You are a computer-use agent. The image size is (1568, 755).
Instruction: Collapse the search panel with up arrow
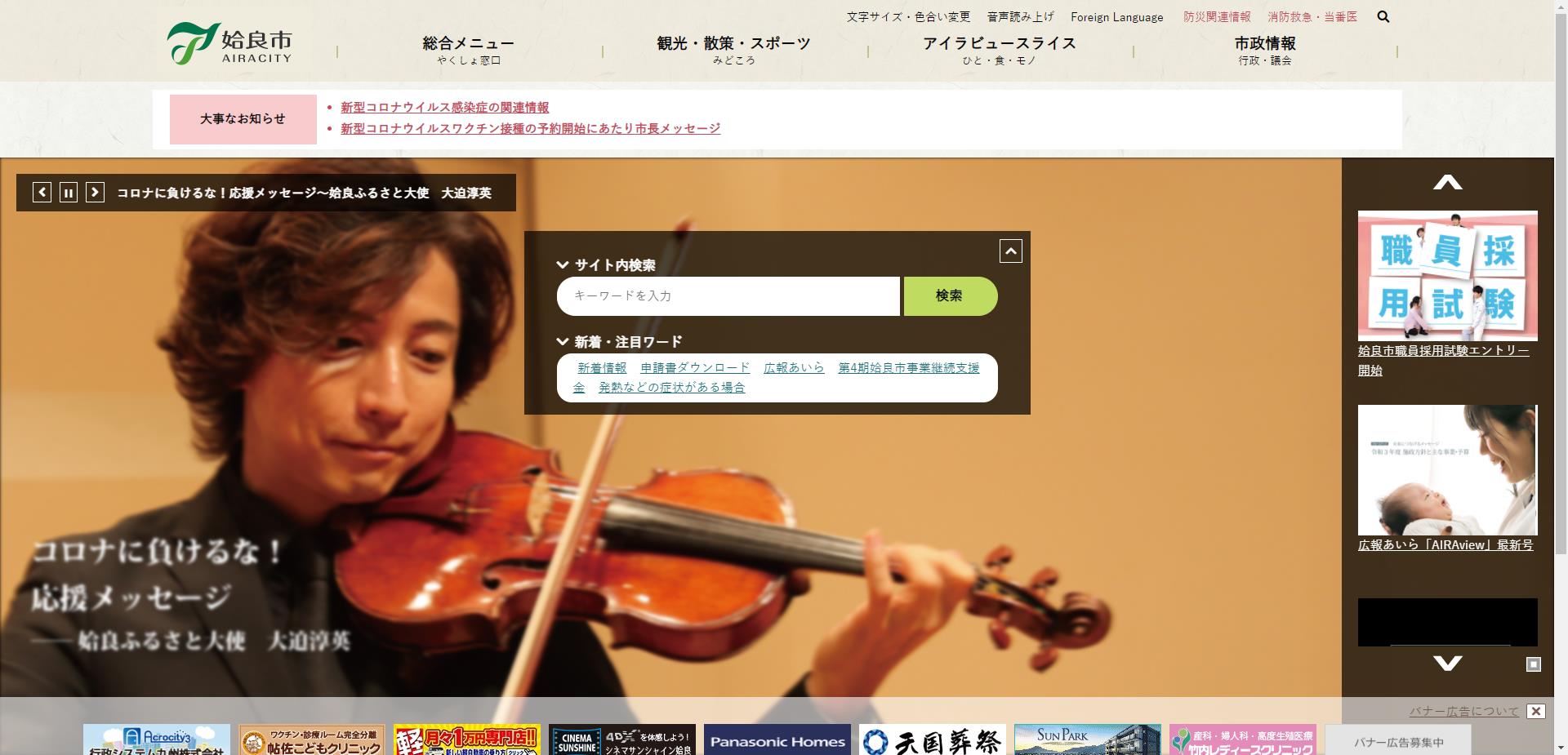[x=1010, y=251]
